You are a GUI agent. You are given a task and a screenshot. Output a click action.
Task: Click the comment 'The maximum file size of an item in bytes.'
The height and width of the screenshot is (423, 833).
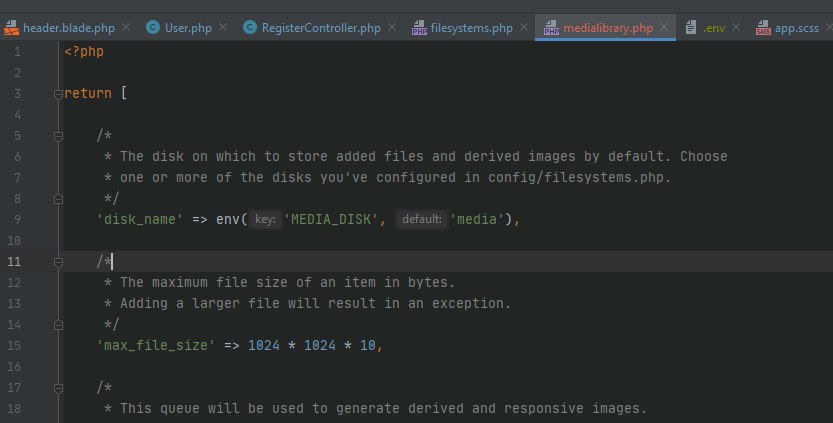click(x=287, y=282)
